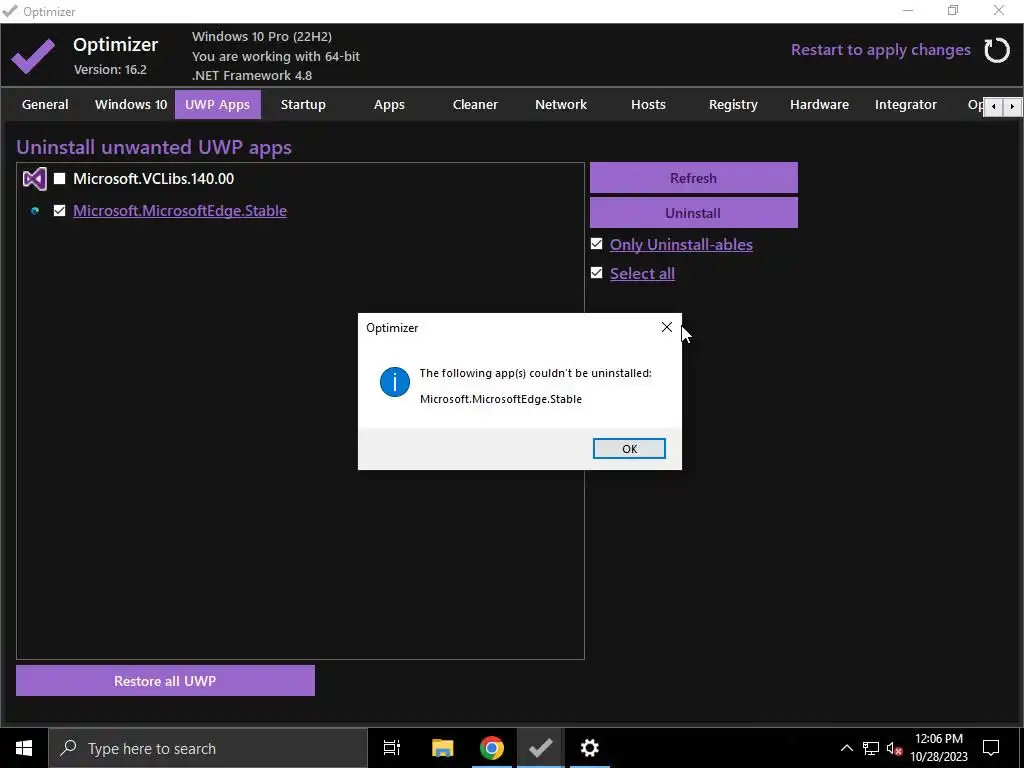
Task: Click the Version: 16.2 text
Action: click(110, 69)
